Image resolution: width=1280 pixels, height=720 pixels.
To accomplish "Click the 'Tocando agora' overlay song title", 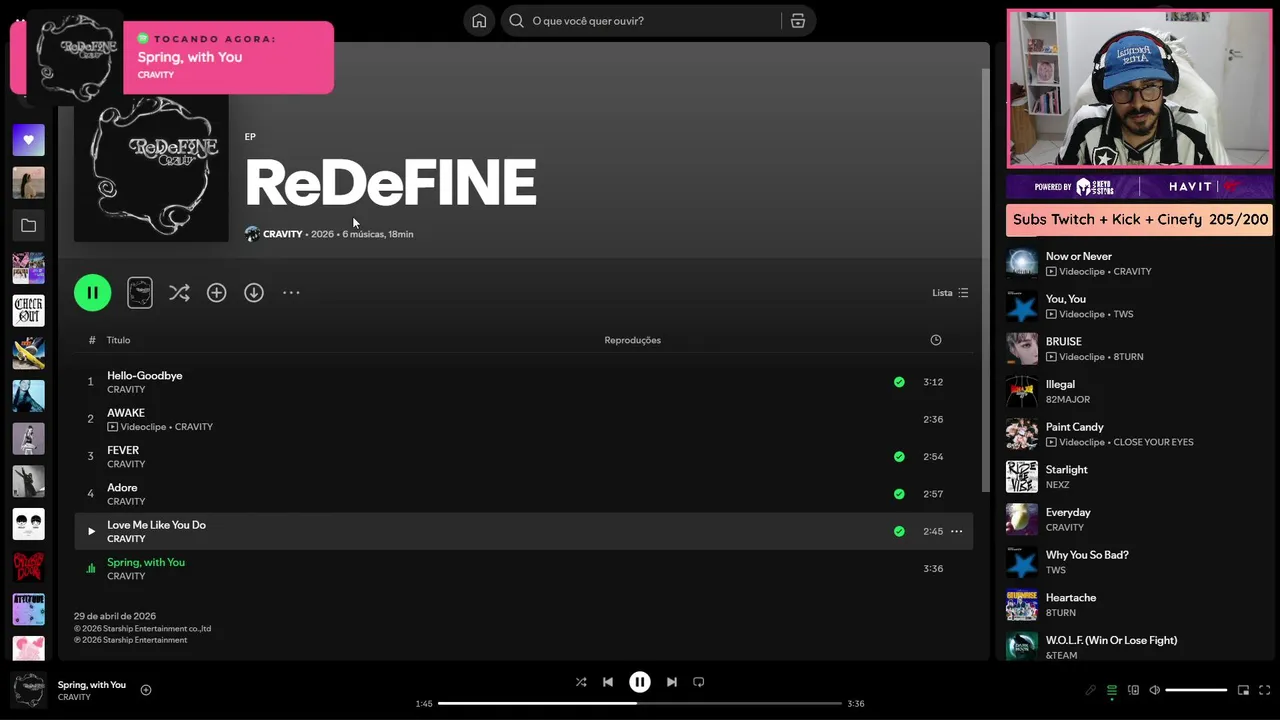I will click(x=190, y=57).
